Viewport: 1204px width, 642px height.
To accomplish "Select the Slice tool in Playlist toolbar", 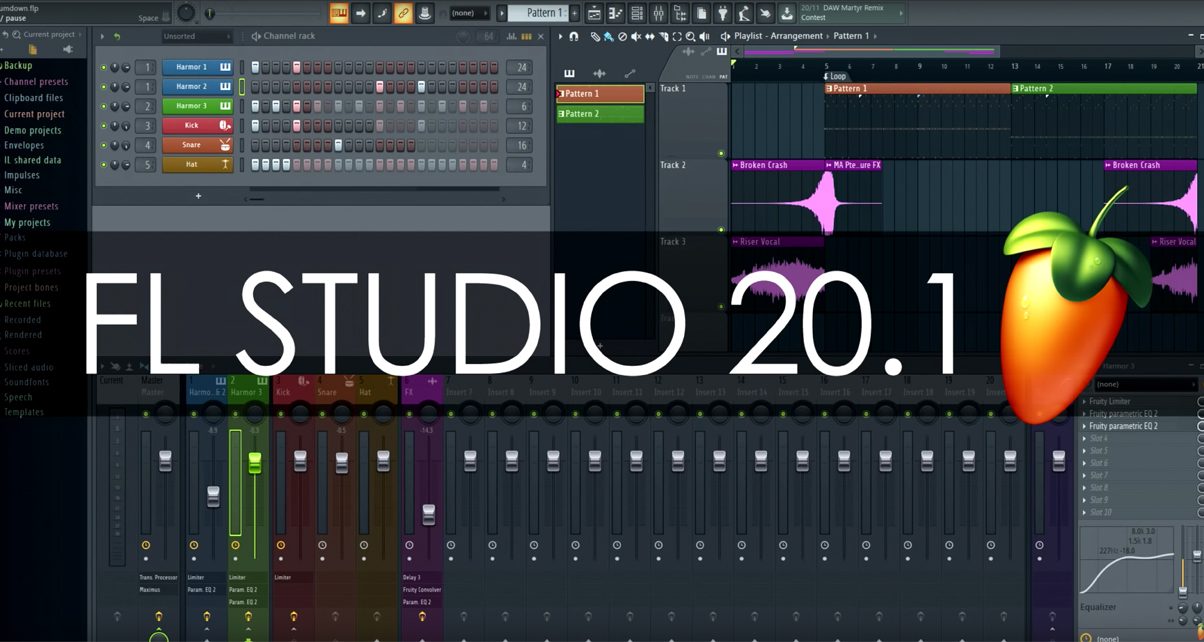I will (664, 36).
